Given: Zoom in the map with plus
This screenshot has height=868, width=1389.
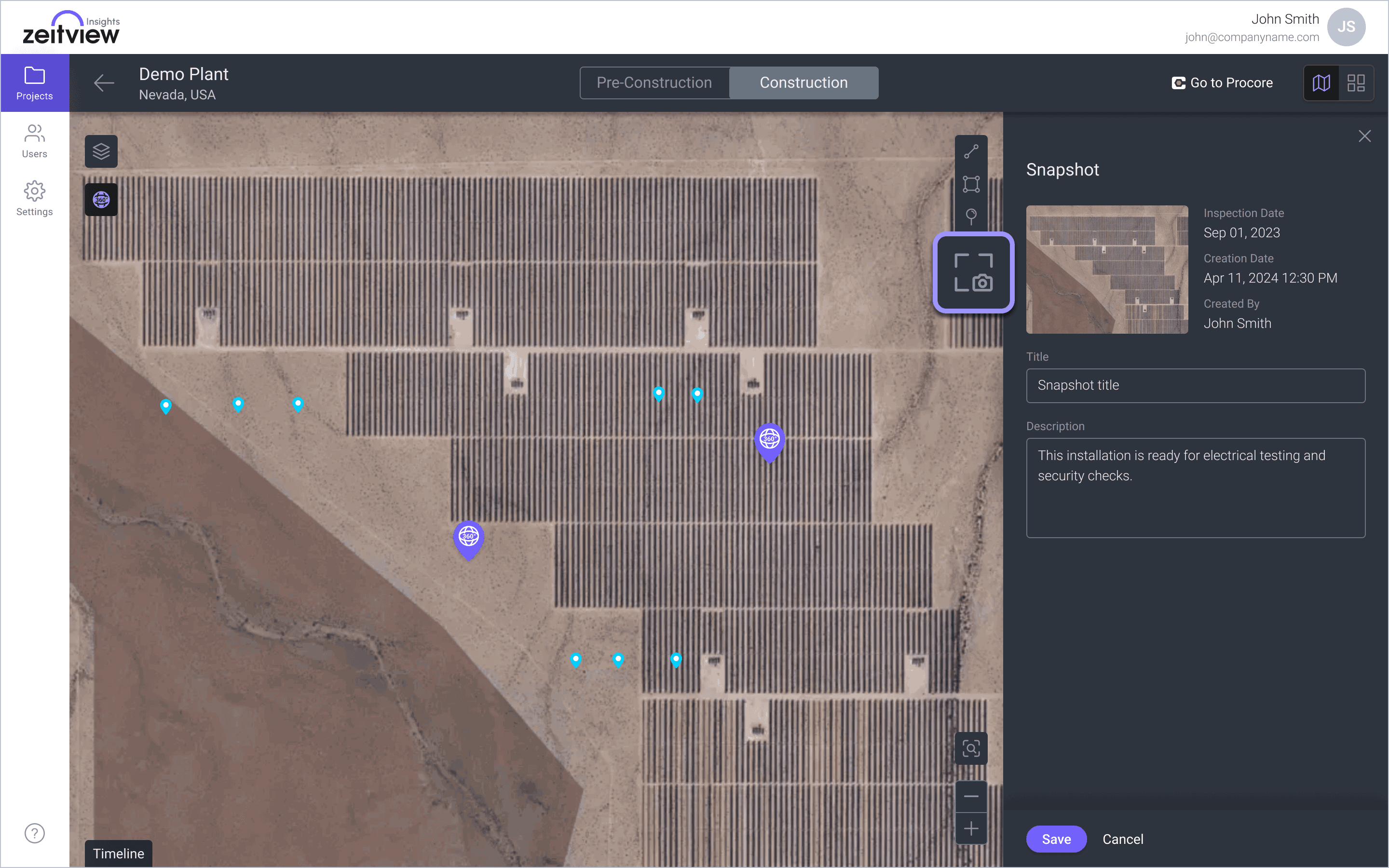Looking at the screenshot, I should pyautogui.click(x=971, y=829).
